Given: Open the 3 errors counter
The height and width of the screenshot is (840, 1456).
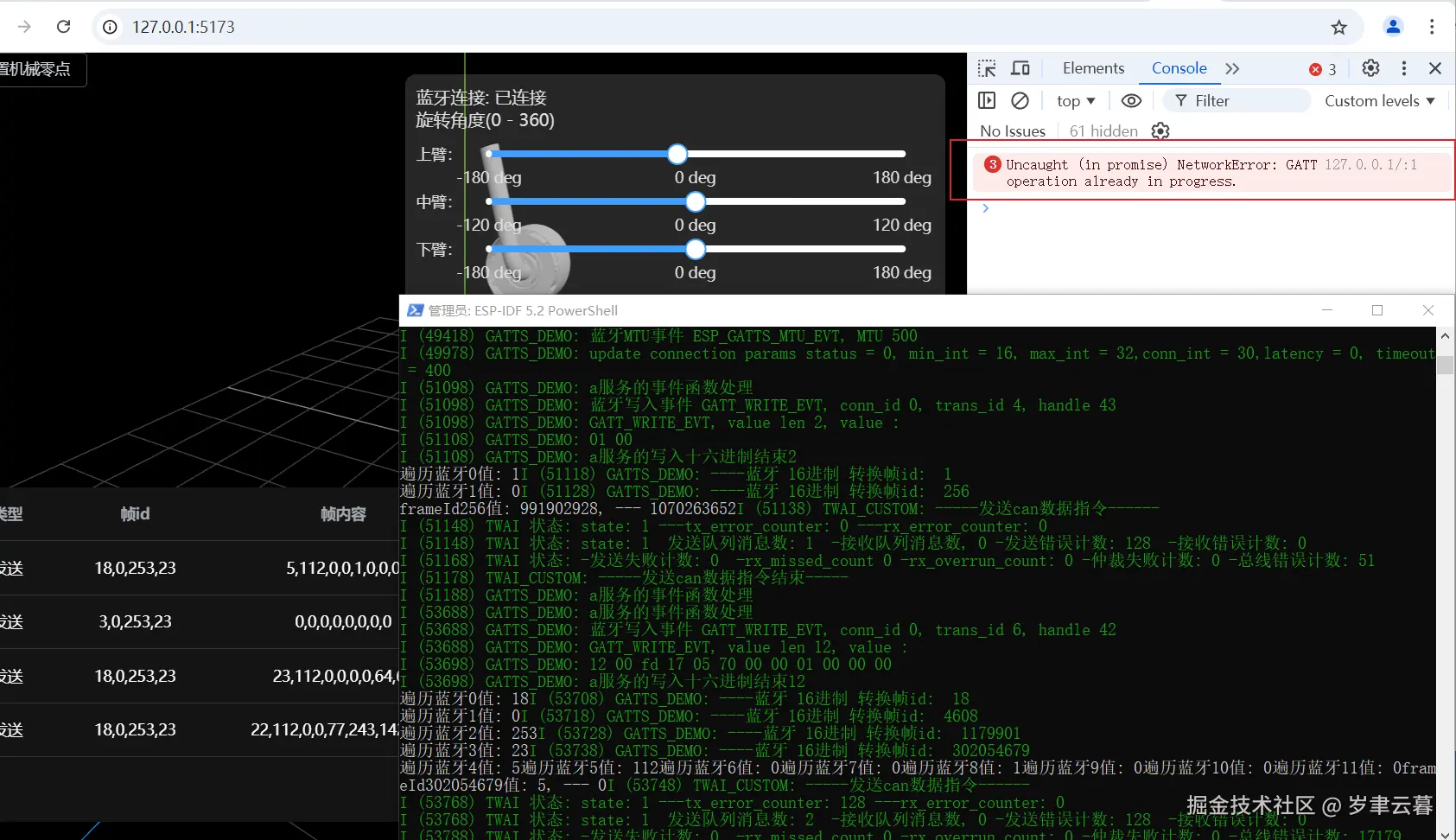Looking at the screenshot, I should (1323, 69).
